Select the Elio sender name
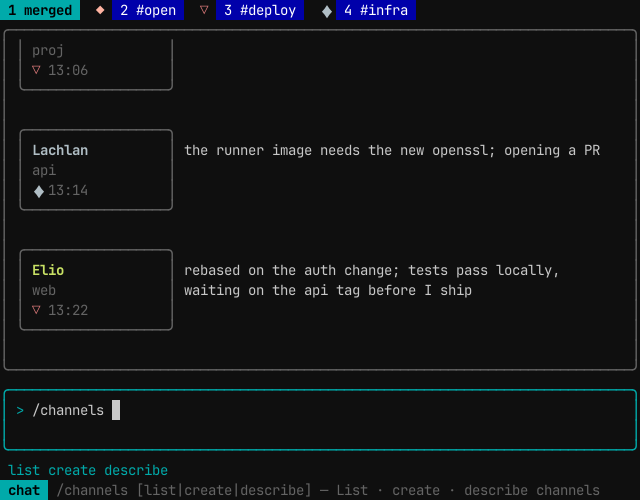The image size is (640, 500). [48, 270]
